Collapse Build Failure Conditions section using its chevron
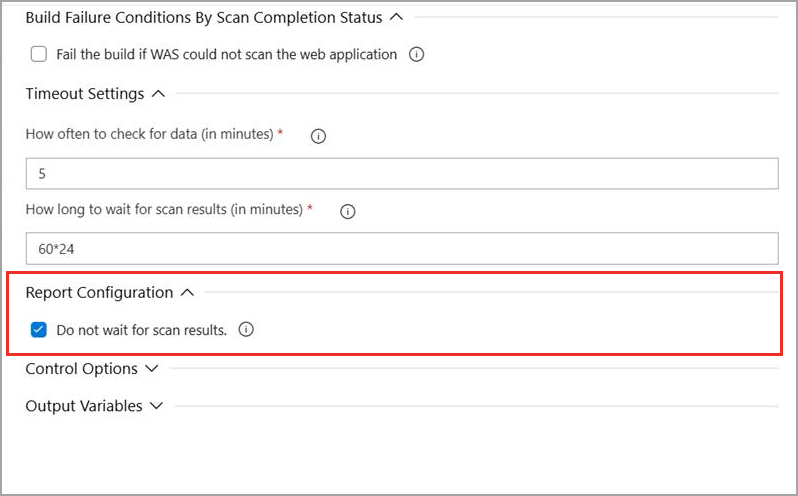798x496 pixels. (x=397, y=17)
